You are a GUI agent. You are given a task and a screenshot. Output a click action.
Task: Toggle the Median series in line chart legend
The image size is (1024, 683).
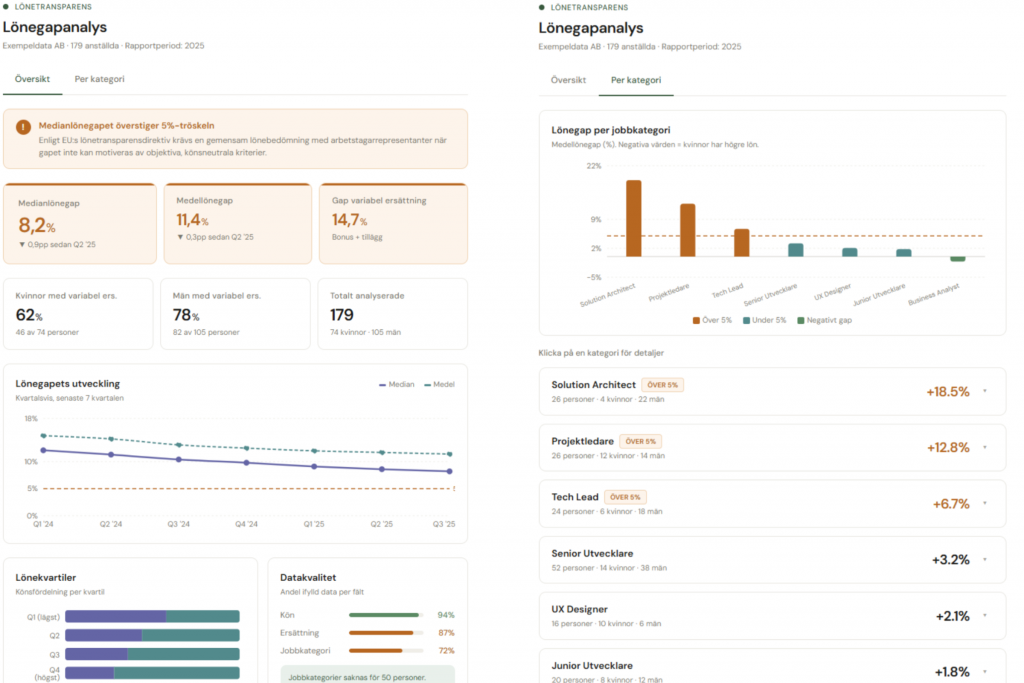[396, 384]
